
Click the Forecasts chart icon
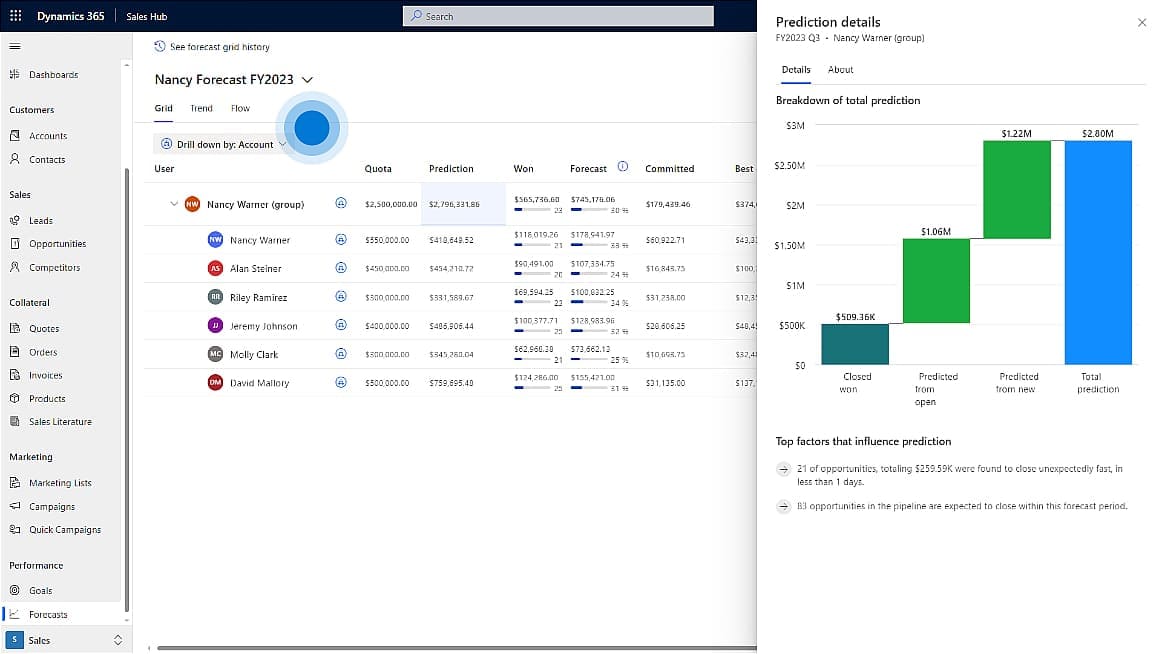pos(15,614)
